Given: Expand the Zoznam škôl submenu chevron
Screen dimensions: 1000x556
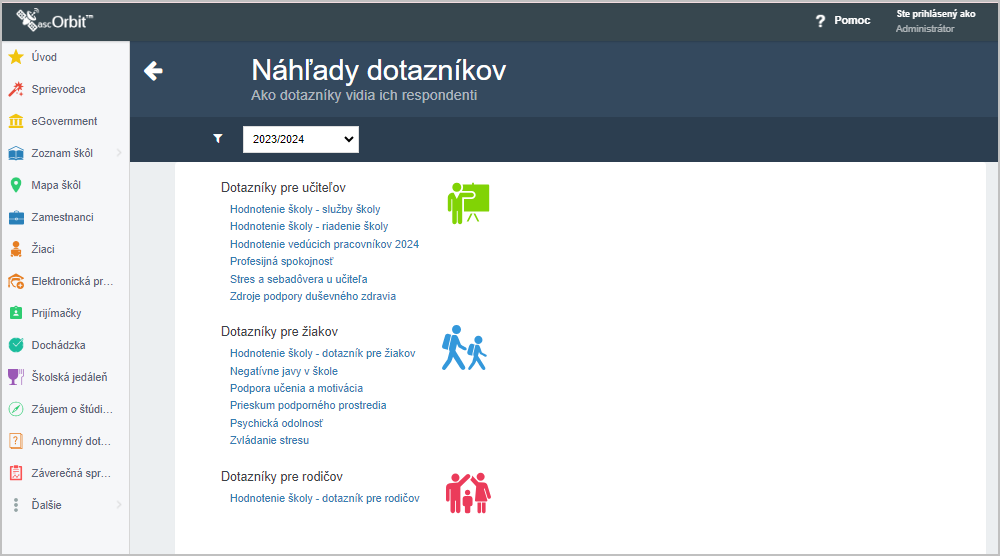Looking at the screenshot, I should (119, 153).
